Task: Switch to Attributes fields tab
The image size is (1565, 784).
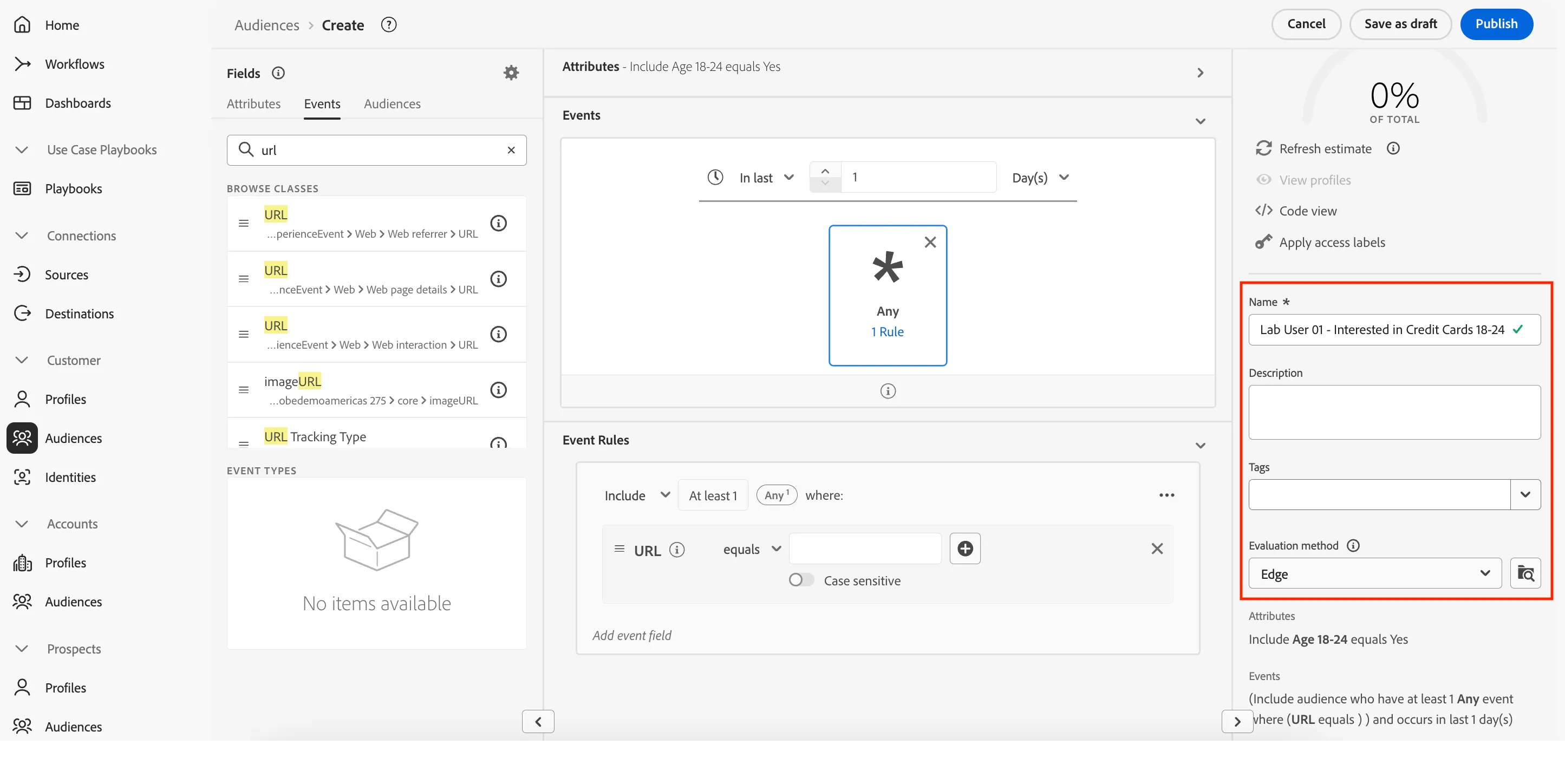Action: 253,104
